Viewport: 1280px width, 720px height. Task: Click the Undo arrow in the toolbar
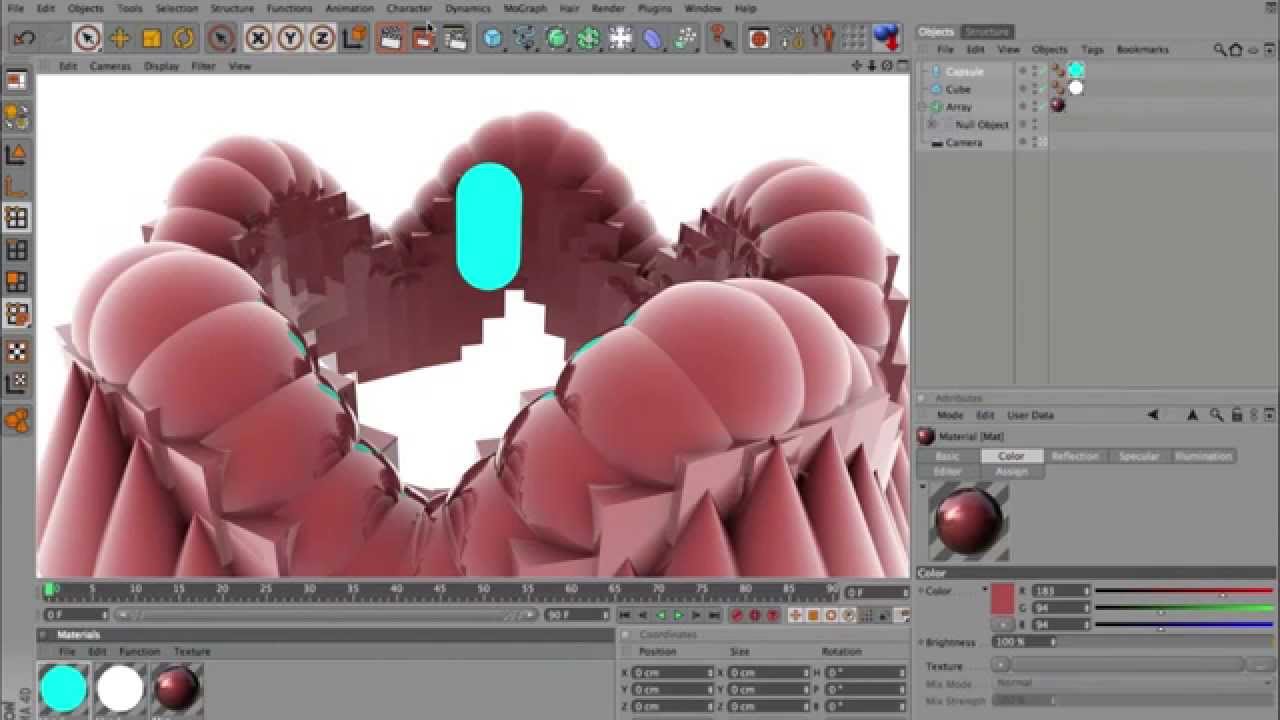(25, 39)
